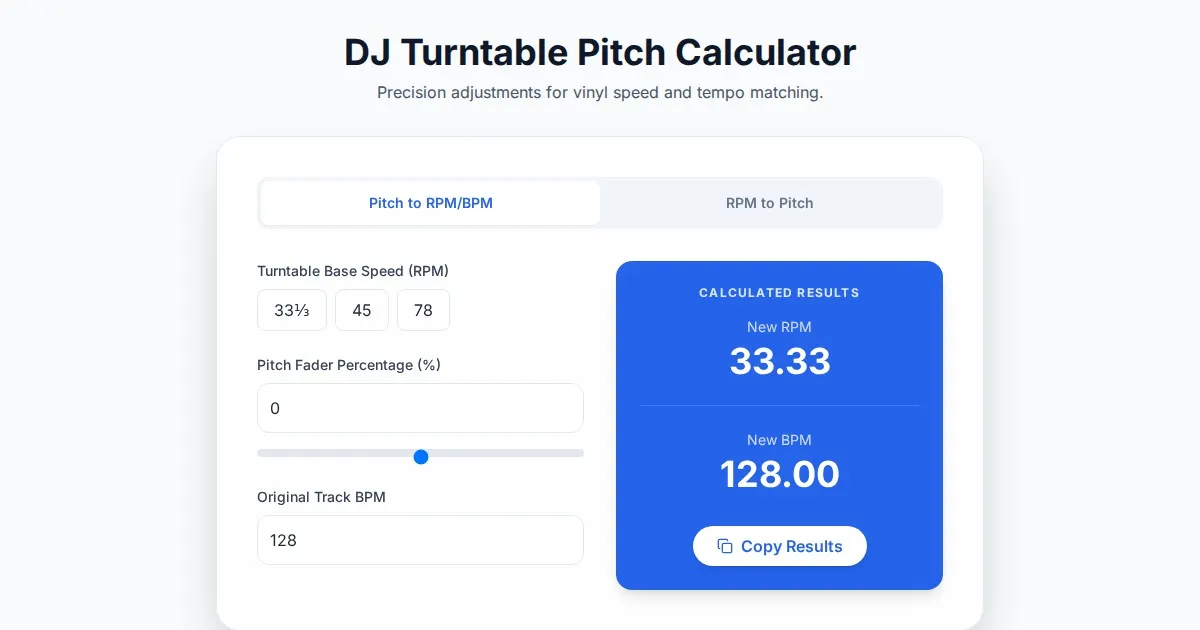The image size is (1200, 630).
Task: Set base speed to 45 RPM
Action: tap(362, 310)
